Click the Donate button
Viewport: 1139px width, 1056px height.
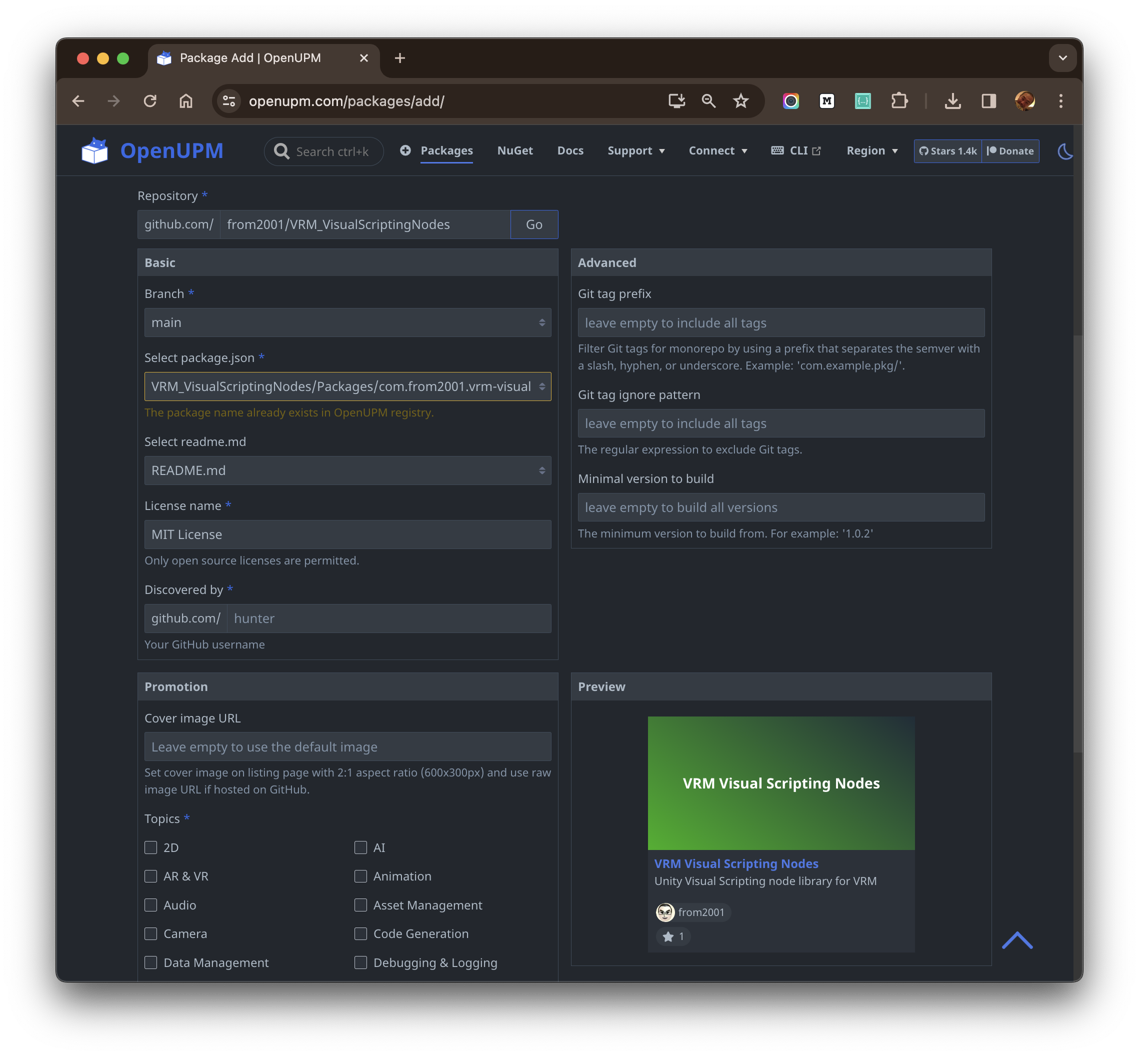coord(1010,151)
